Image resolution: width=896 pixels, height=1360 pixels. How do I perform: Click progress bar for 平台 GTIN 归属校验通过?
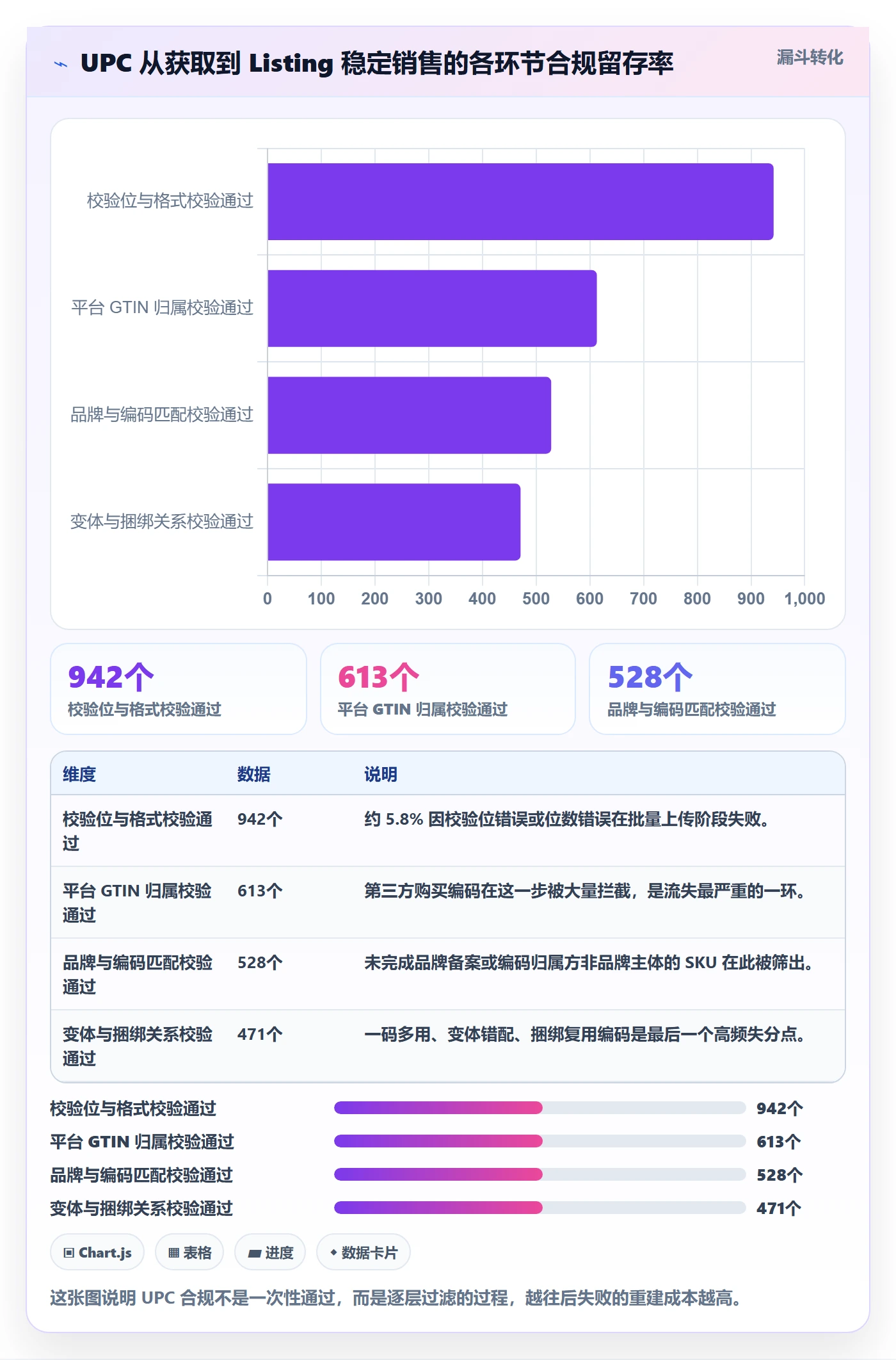tap(540, 1141)
